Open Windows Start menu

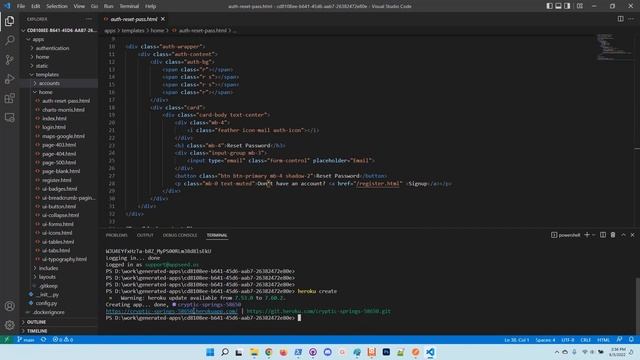[x=210, y=352]
